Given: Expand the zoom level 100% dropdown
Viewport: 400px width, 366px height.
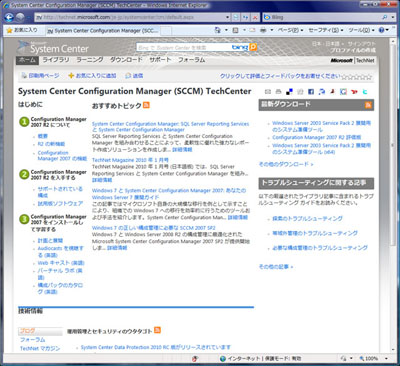Looking at the screenshot, I should tap(387, 359).
